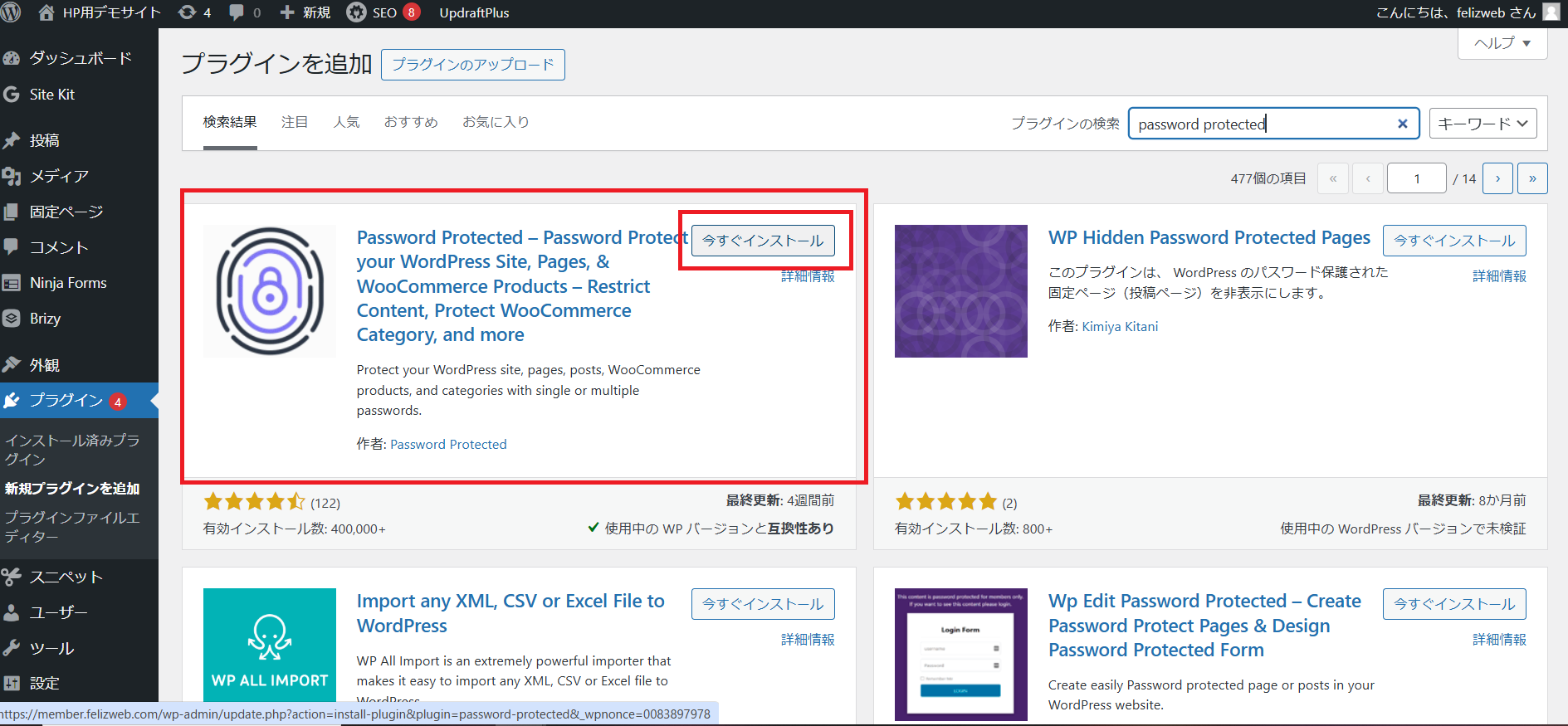The width and height of the screenshot is (1568, 726).
Task: Open updates icon showing 4
Action: tap(188, 12)
